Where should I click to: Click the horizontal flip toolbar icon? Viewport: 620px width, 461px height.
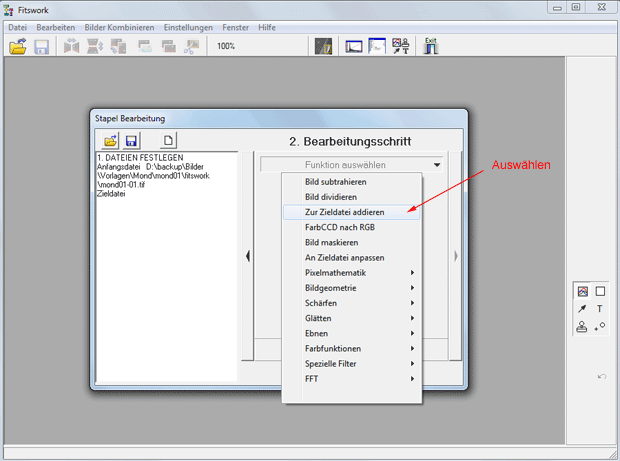[x=72, y=46]
